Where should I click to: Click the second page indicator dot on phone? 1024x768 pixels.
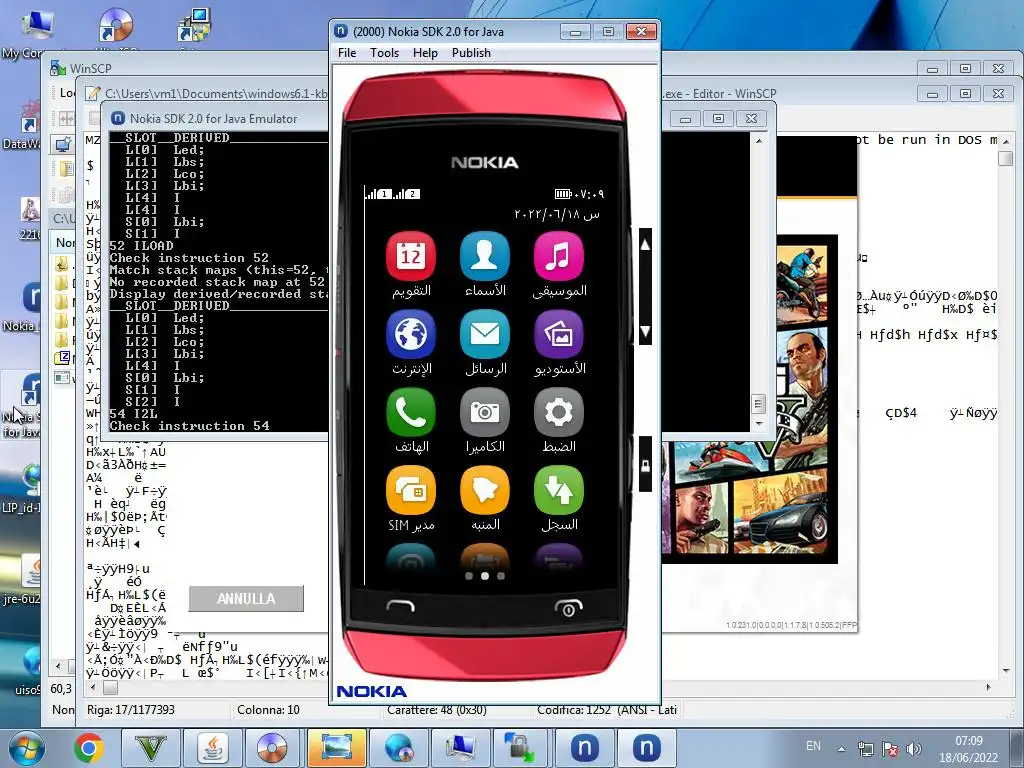(485, 576)
